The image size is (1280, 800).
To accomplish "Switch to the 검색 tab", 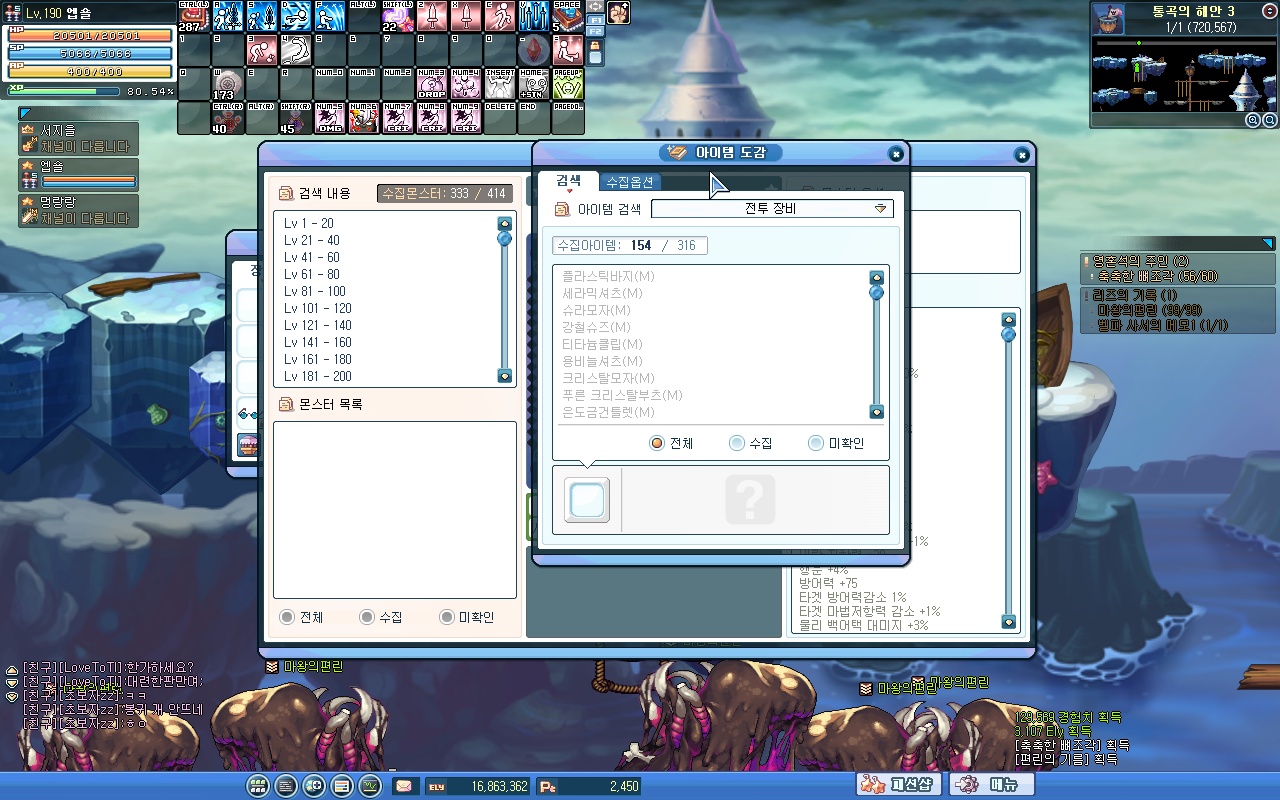I will 568,181.
